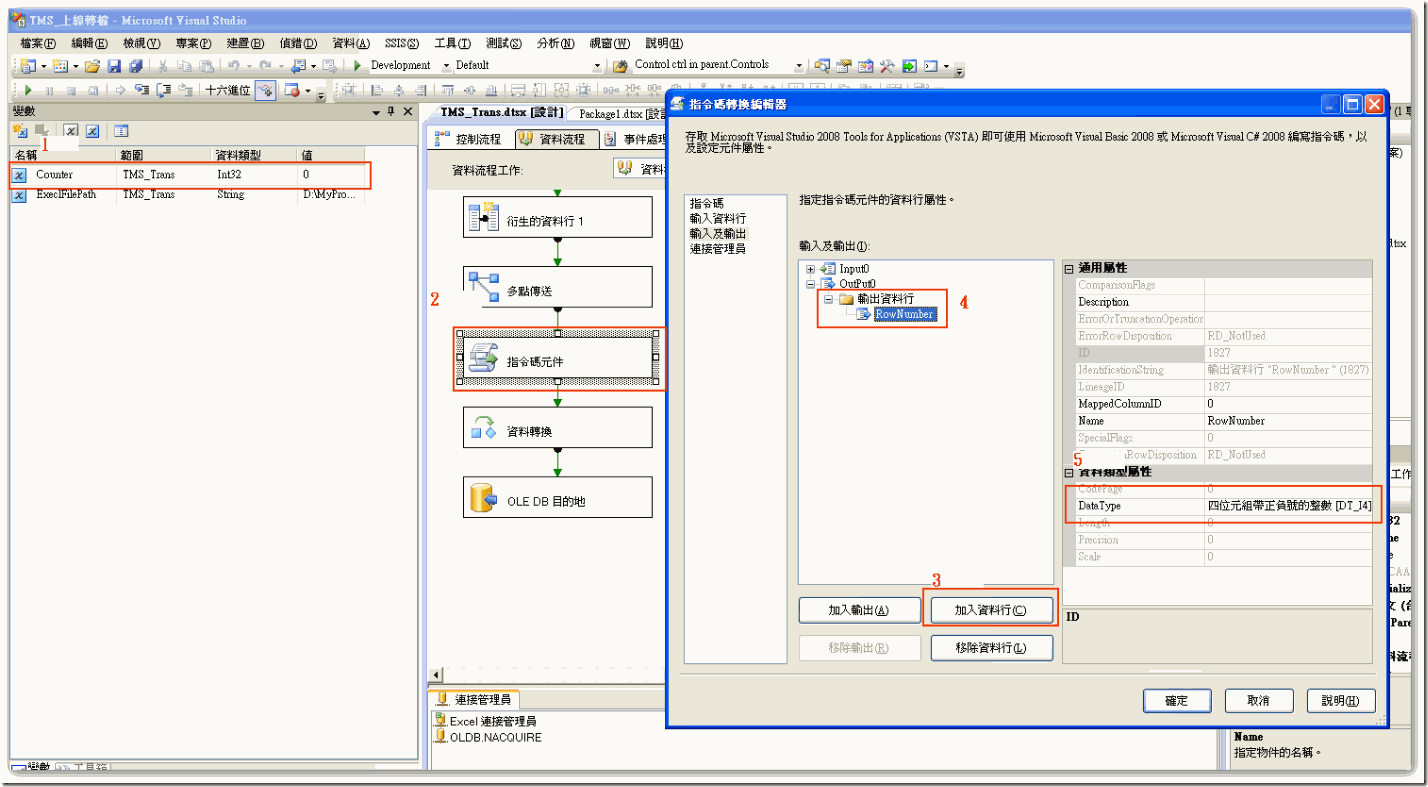Click the 取消 cancel button
Image resolution: width=1428 pixels, height=787 pixels.
pos(1259,701)
